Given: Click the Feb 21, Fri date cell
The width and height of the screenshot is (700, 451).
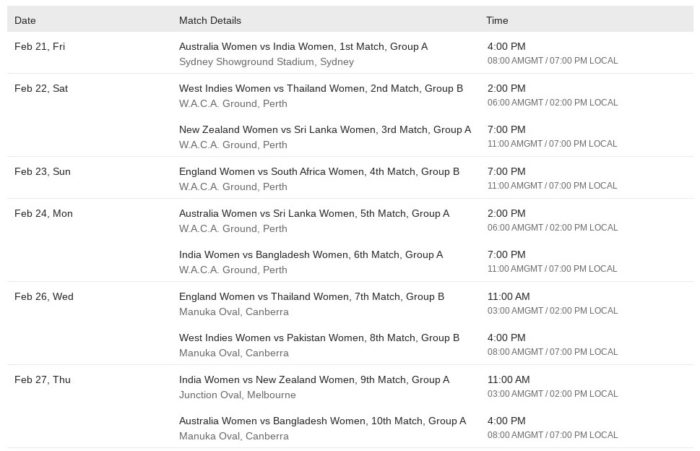Looking at the screenshot, I should tap(40, 46).
